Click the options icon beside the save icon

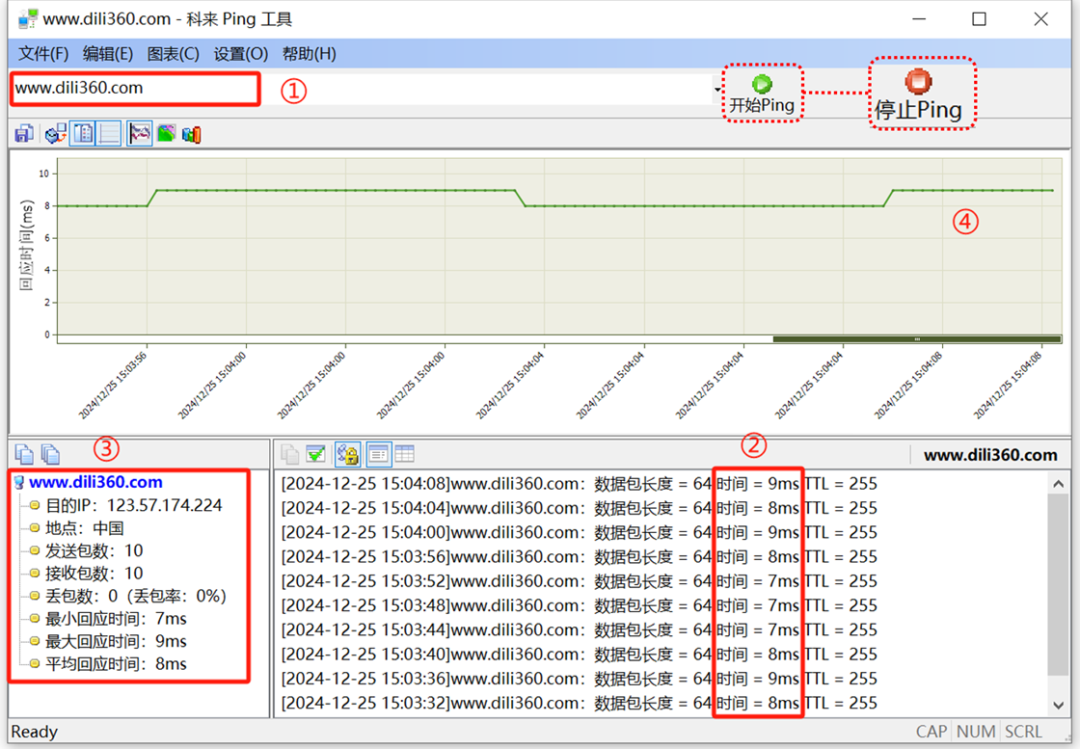point(56,134)
